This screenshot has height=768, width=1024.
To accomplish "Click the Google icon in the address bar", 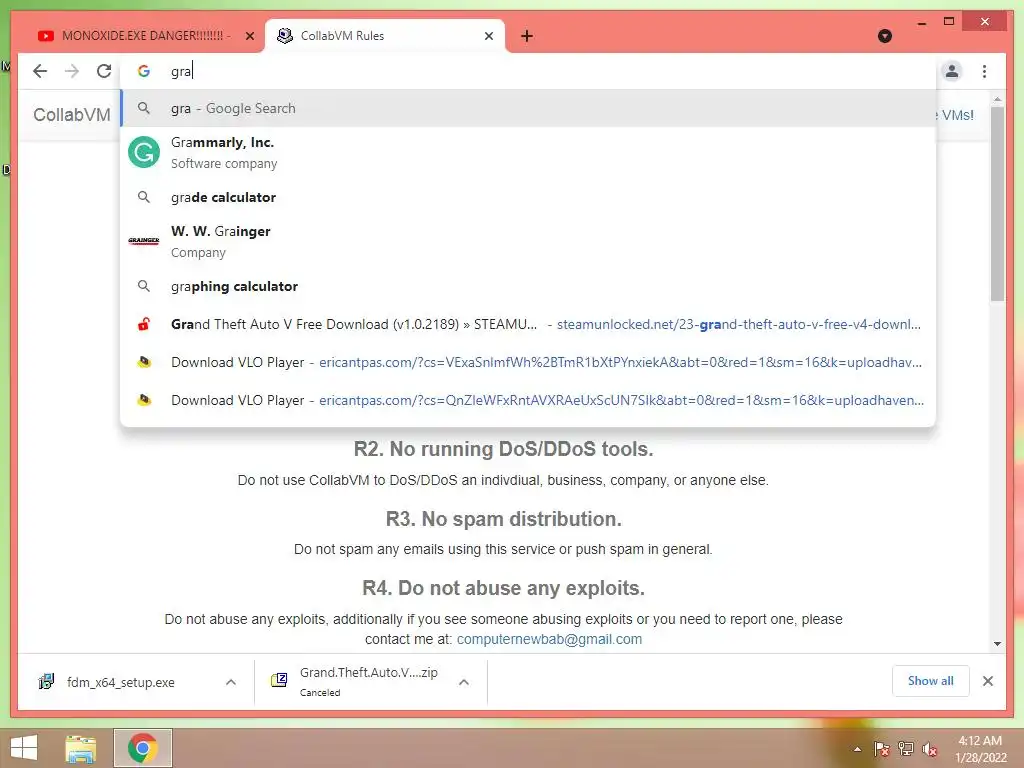I will click(144, 71).
